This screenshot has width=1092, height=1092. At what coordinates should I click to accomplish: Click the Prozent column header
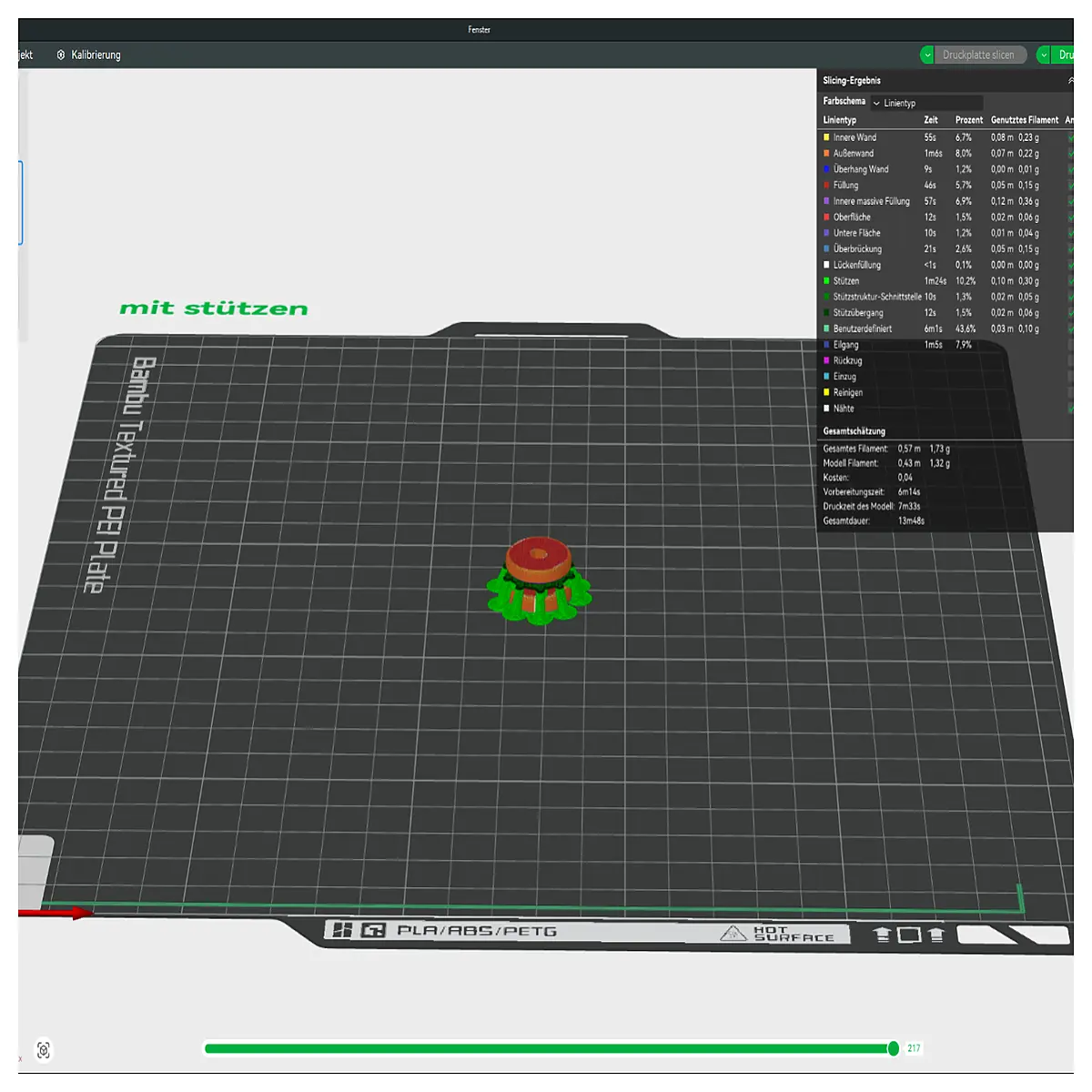(969, 120)
